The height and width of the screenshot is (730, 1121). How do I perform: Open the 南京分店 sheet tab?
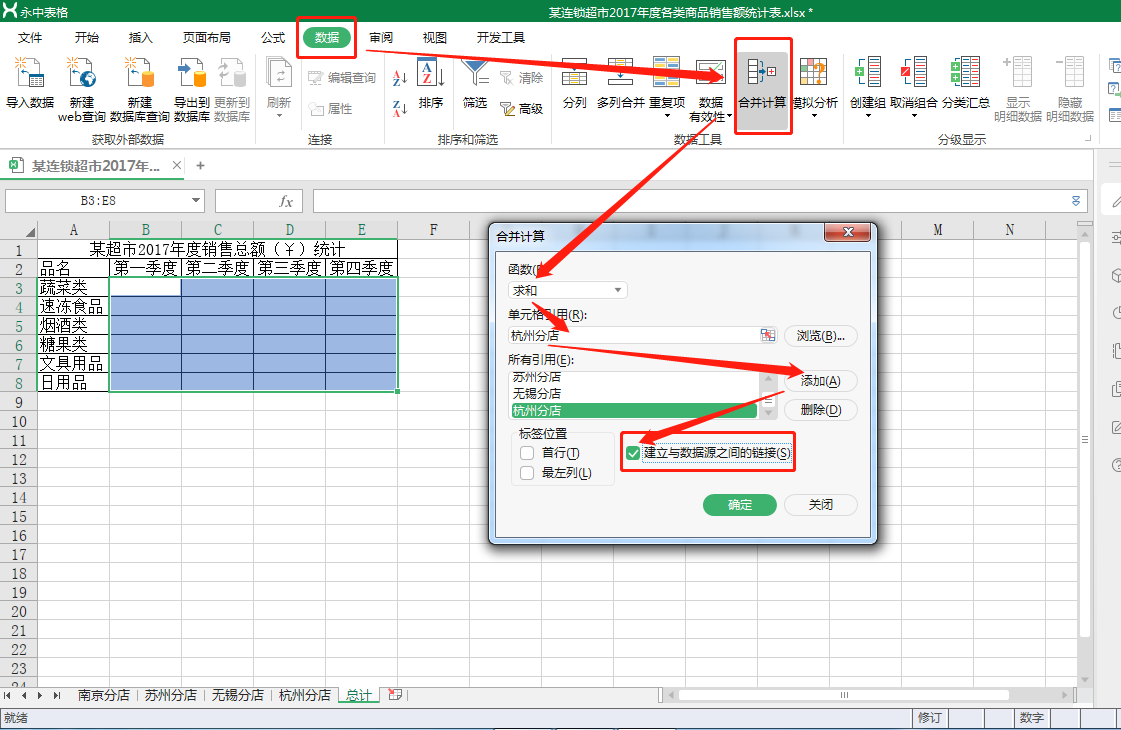click(x=104, y=695)
